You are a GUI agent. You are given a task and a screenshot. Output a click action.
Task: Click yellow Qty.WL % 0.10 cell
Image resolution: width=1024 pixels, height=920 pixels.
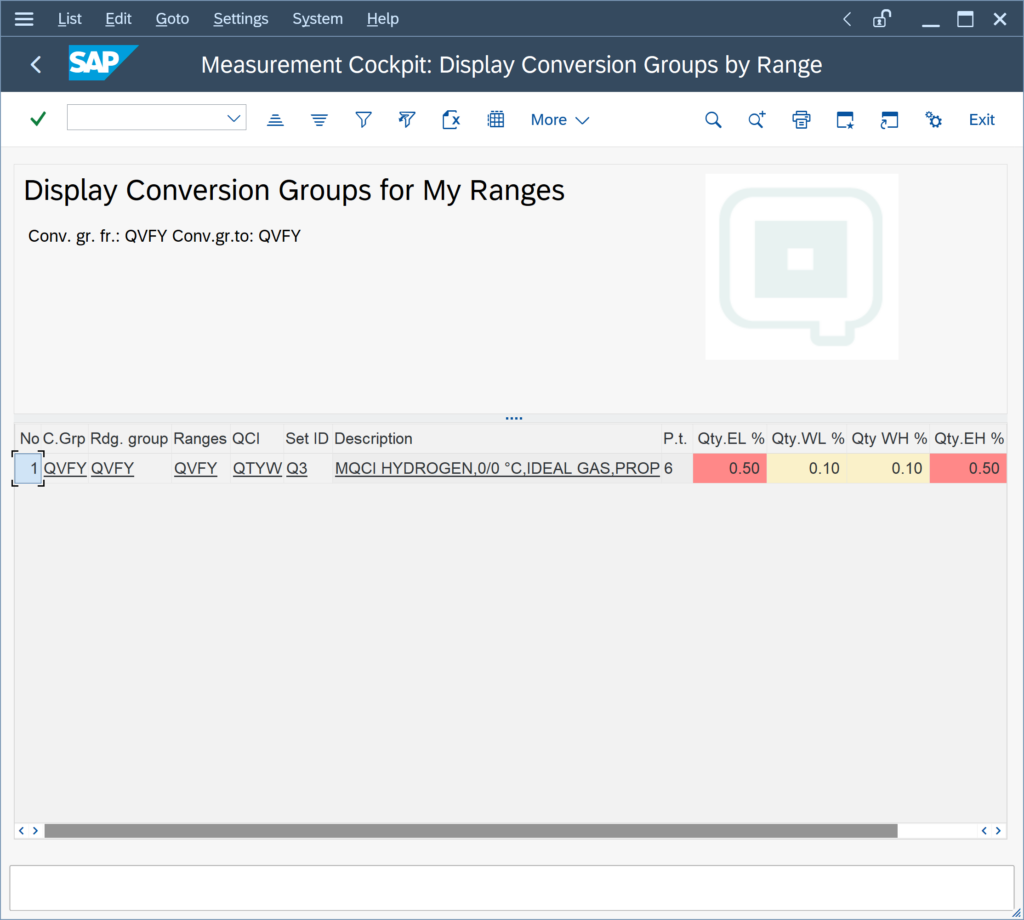tap(807, 468)
